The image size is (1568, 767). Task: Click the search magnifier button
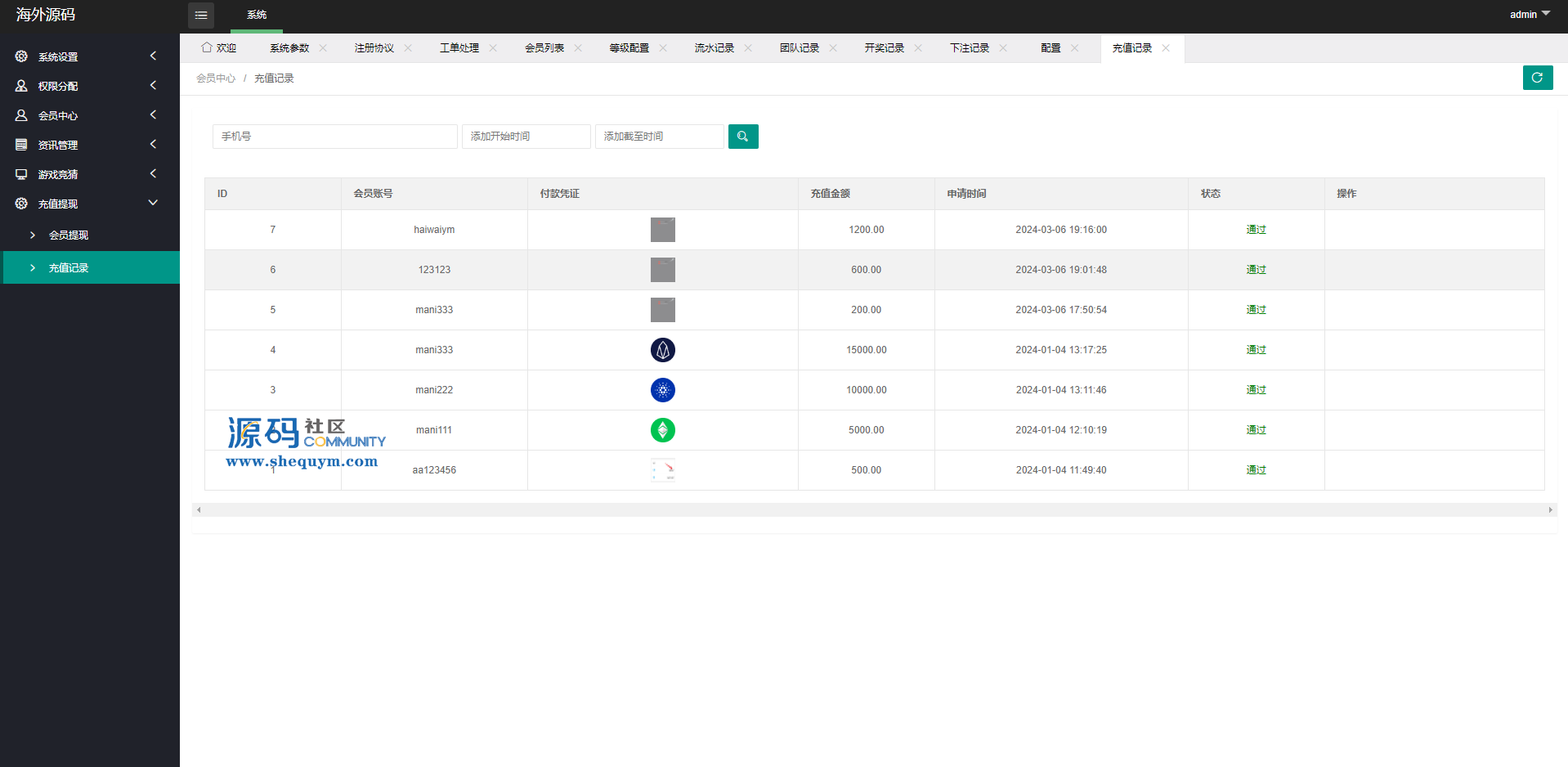point(743,137)
